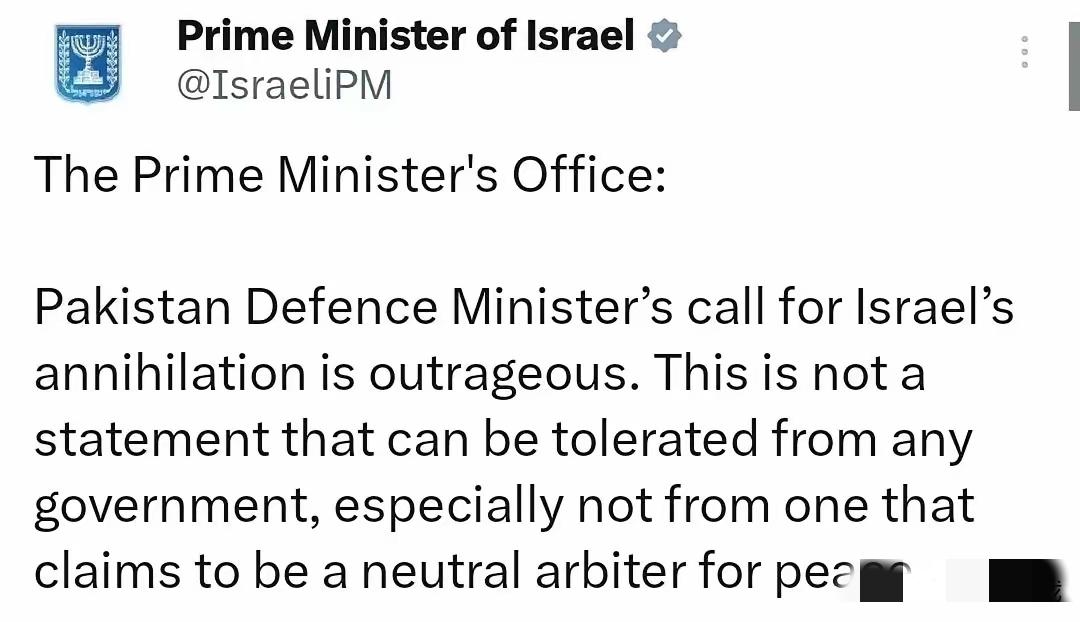Open the three-dot more options menu
This screenshot has width=1080, height=622.
tap(1024, 52)
